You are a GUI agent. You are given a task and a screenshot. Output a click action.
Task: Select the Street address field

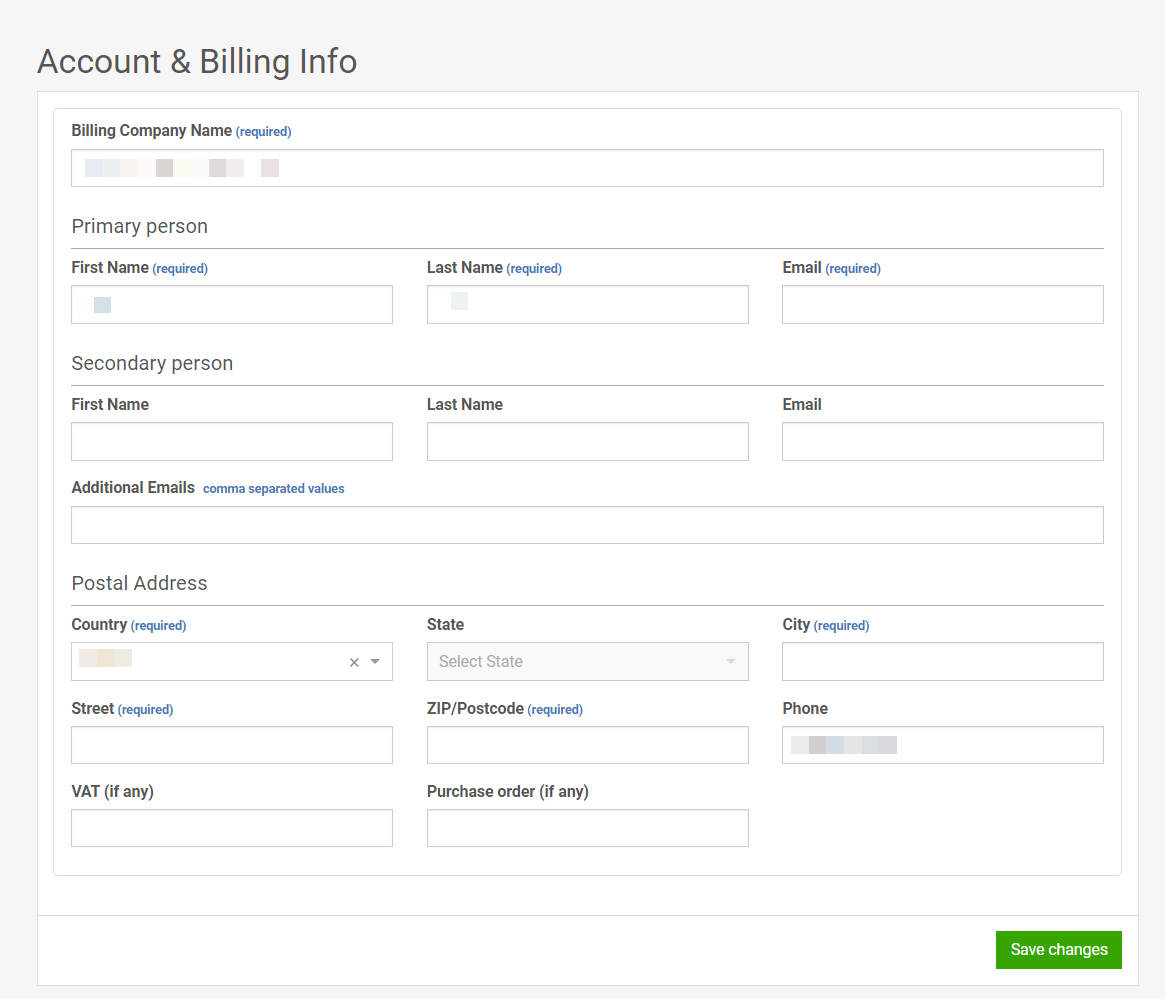[231, 744]
